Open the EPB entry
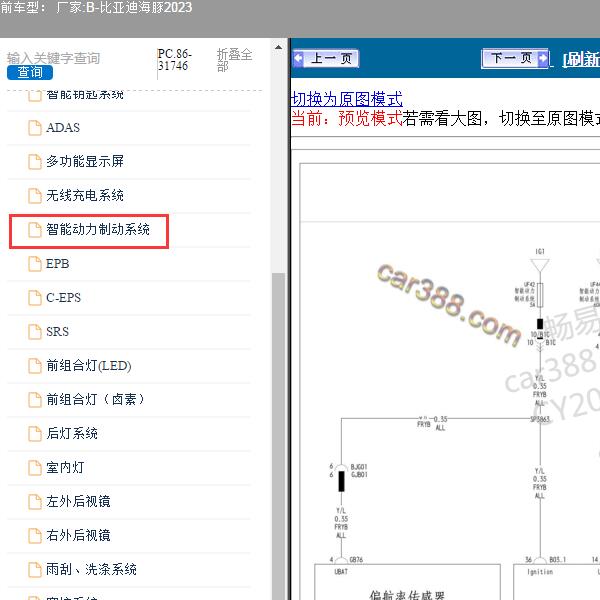This screenshot has width=600, height=600. [x=57, y=264]
